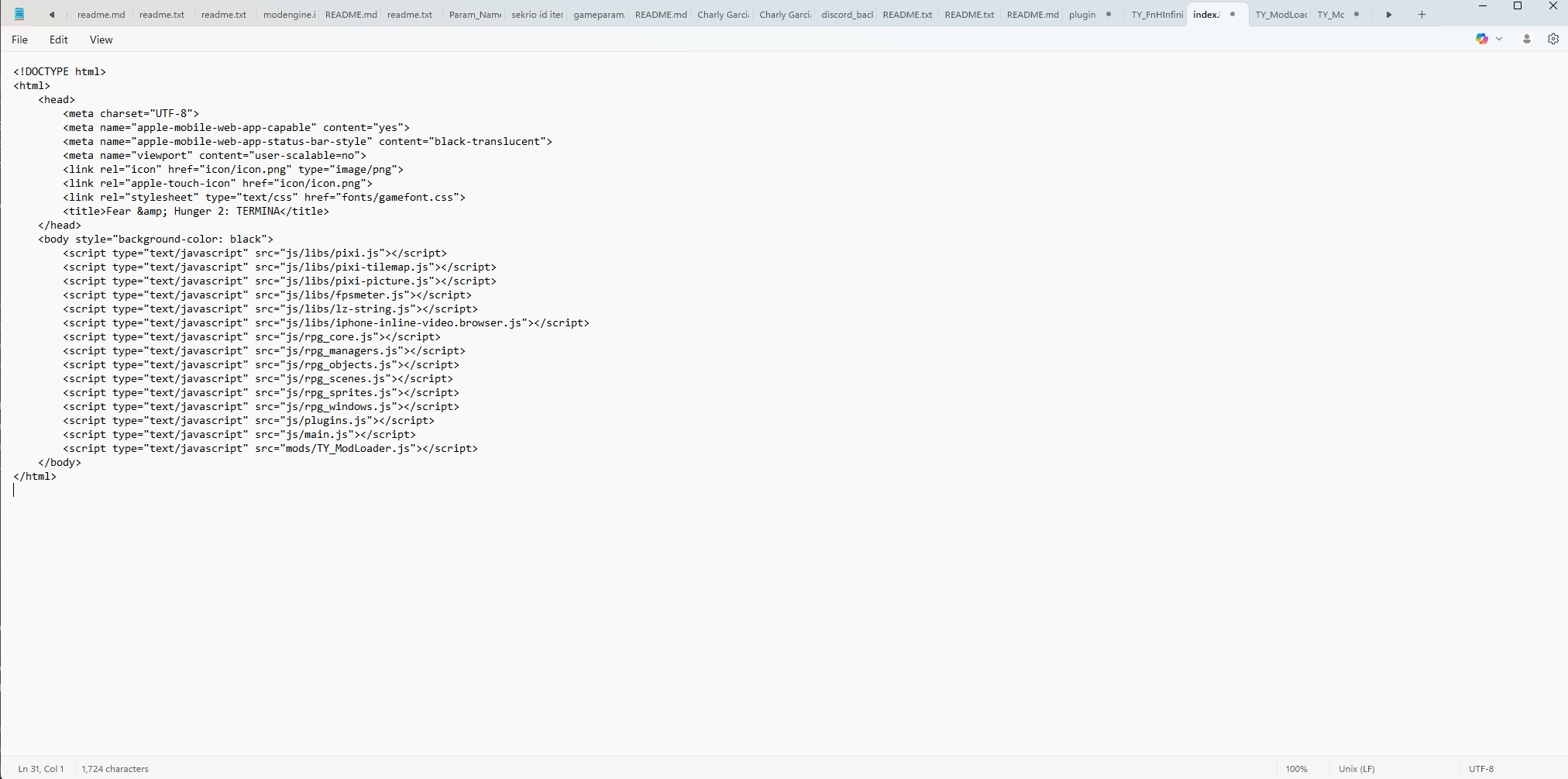Open the Copilot button
The height and width of the screenshot is (779, 1568).
click(x=1481, y=39)
